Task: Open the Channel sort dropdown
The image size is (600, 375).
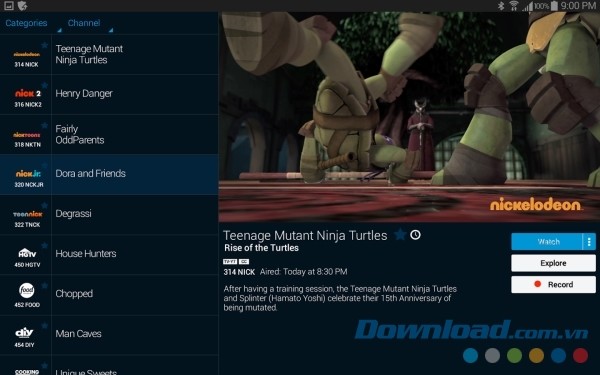Action: pyautogui.click(x=90, y=23)
